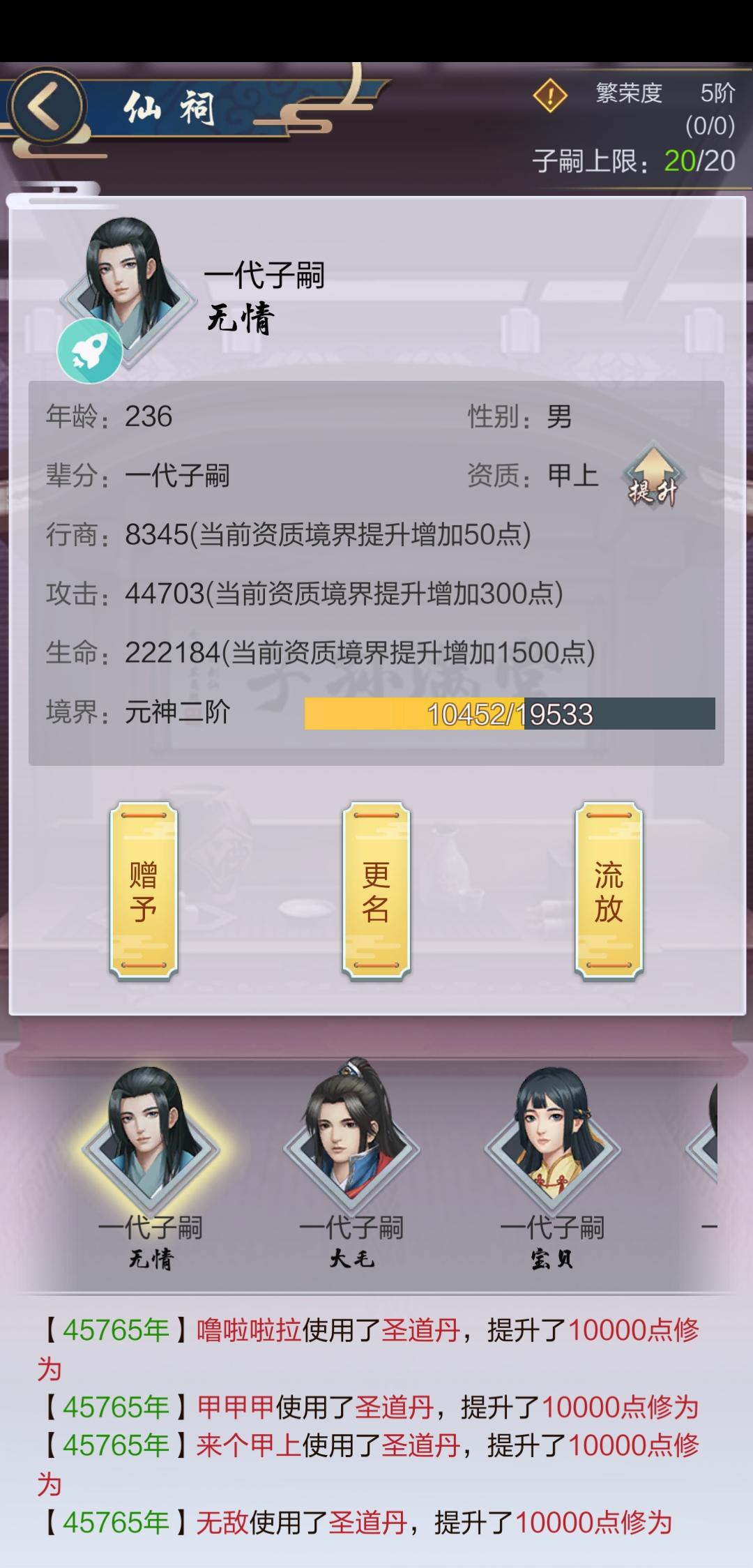The image size is (753, 1568).
Task: Tap the 噜啦啦拉 name in the log
Action: pyautogui.click(x=249, y=1330)
